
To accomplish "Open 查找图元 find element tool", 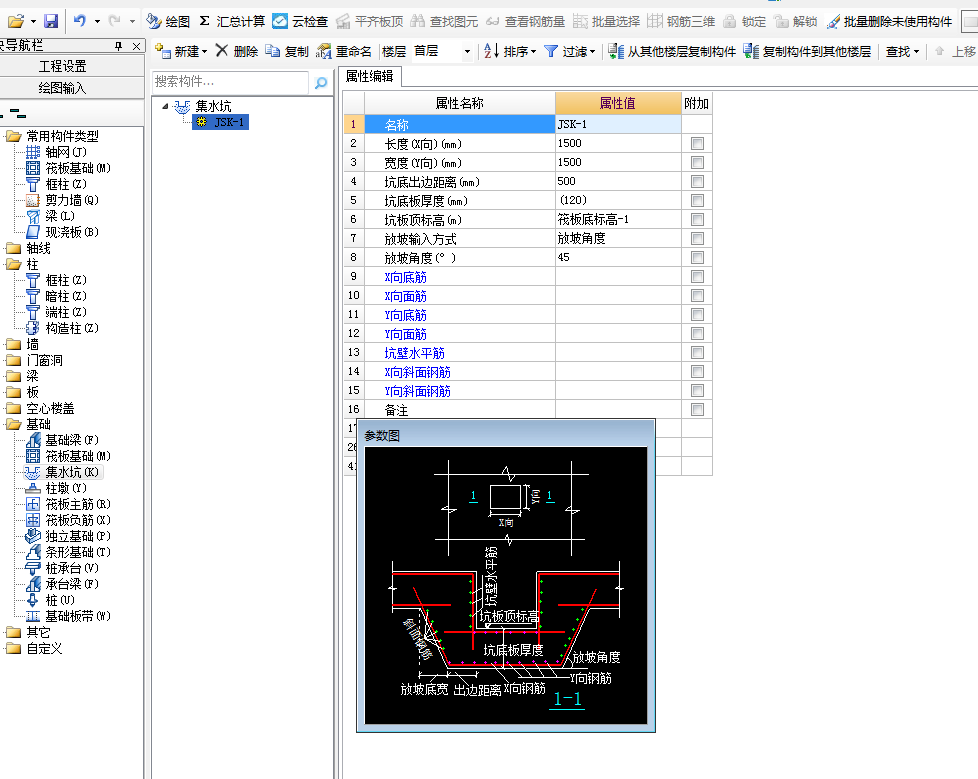I will pyautogui.click(x=444, y=21).
